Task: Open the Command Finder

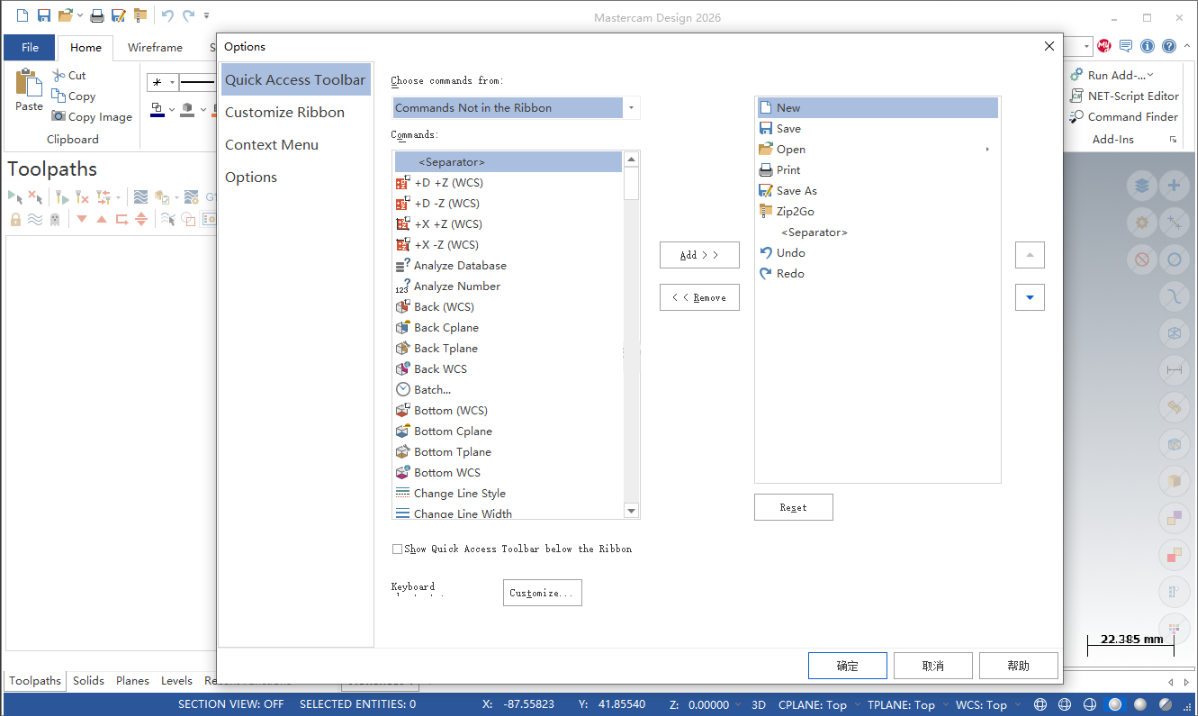Action: (x=1124, y=116)
